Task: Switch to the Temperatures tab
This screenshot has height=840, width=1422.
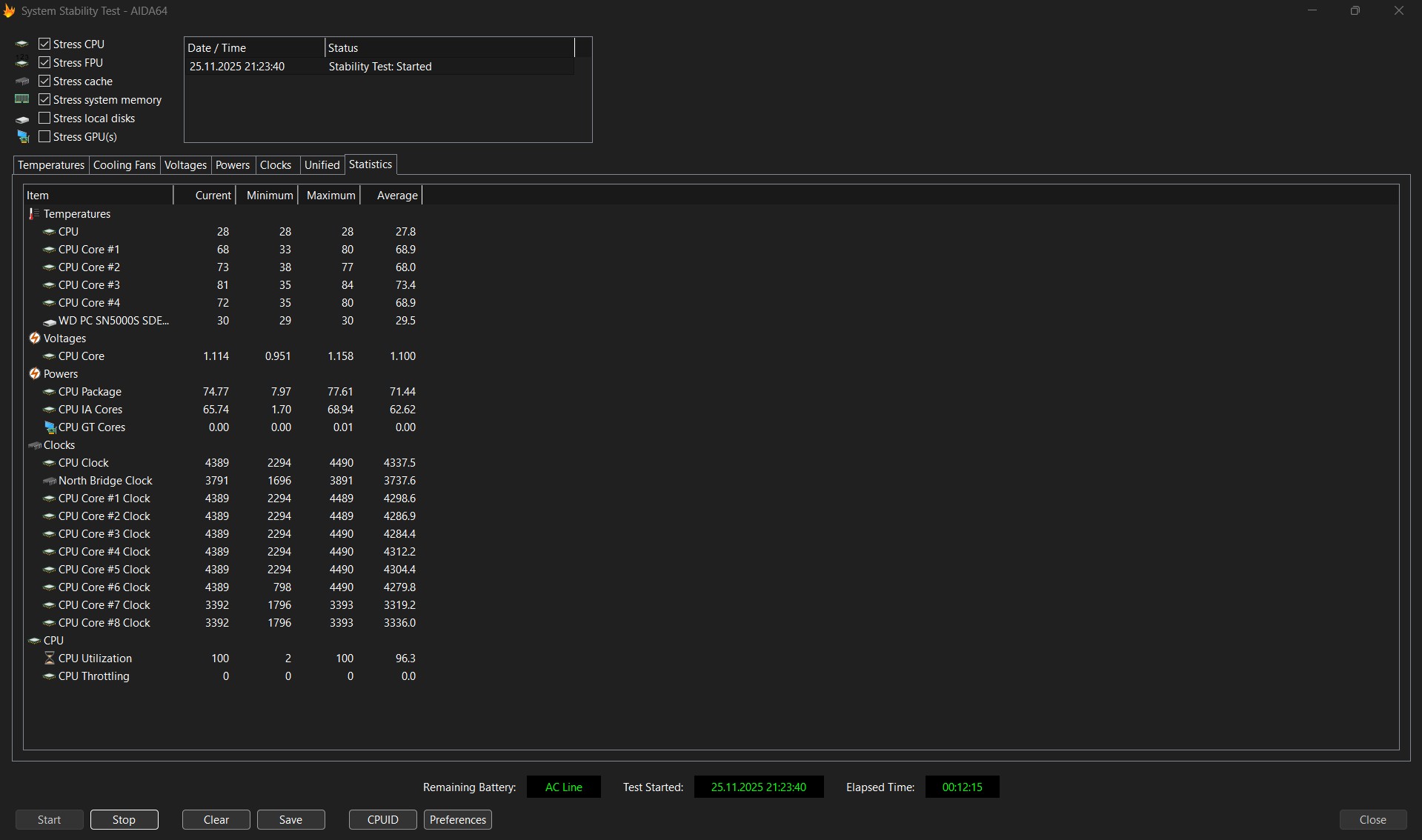Action: 51,165
